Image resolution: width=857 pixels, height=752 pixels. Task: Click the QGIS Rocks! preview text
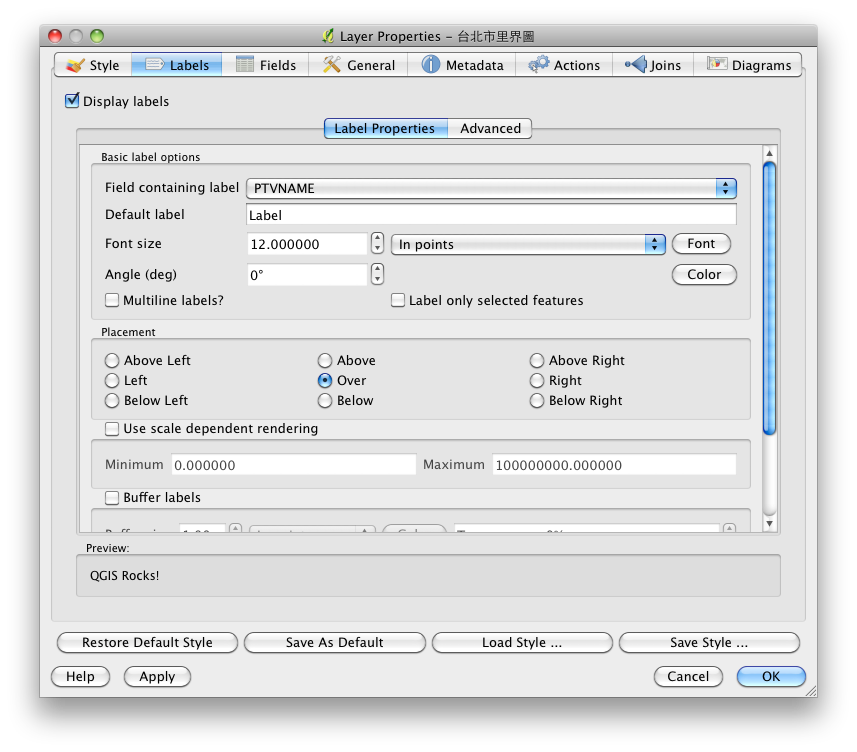[125, 575]
